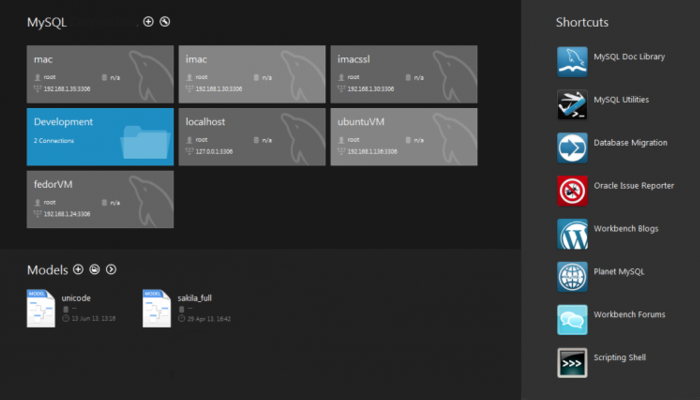Viewport: 700px width, 400px height.
Task: Open the imac connection tile
Action: (x=252, y=74)
